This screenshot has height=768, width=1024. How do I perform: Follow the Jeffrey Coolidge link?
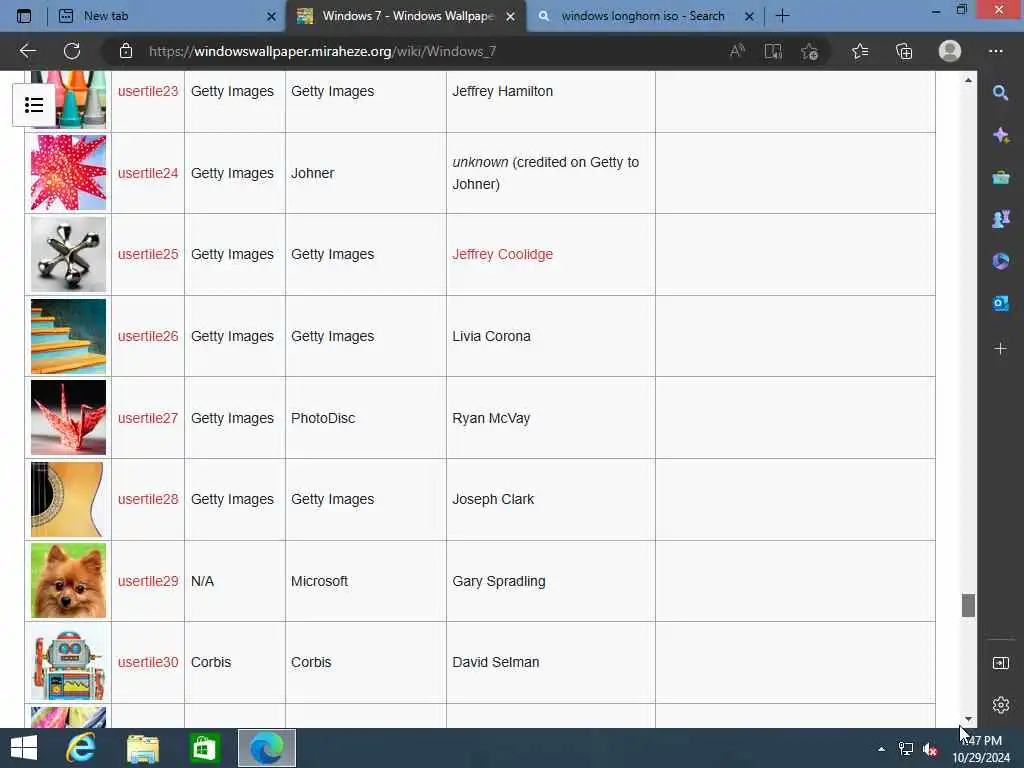502,254
